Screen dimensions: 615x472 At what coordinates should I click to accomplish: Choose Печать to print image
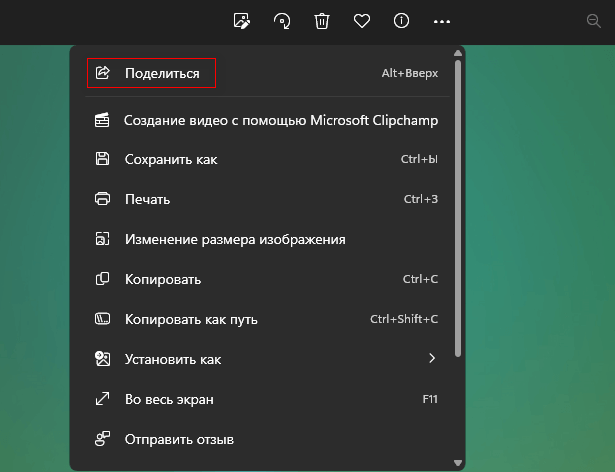point(267,199)
